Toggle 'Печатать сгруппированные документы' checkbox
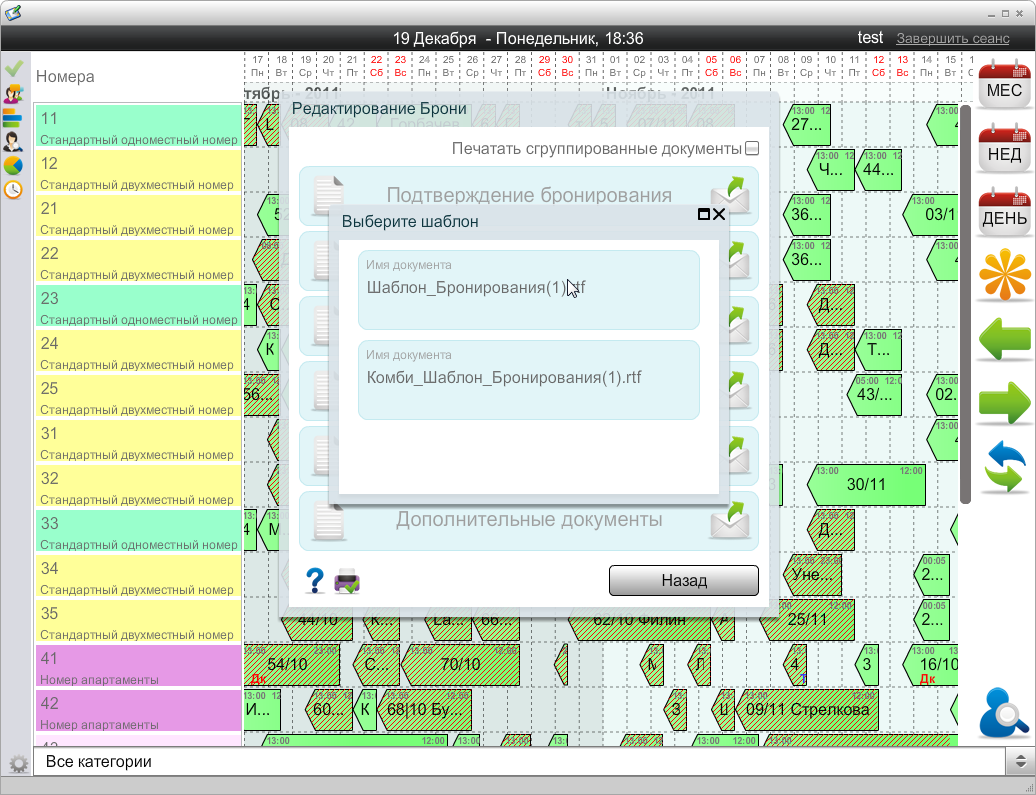1036x795 pixels. pyautogui.click(x=752, y=149)
